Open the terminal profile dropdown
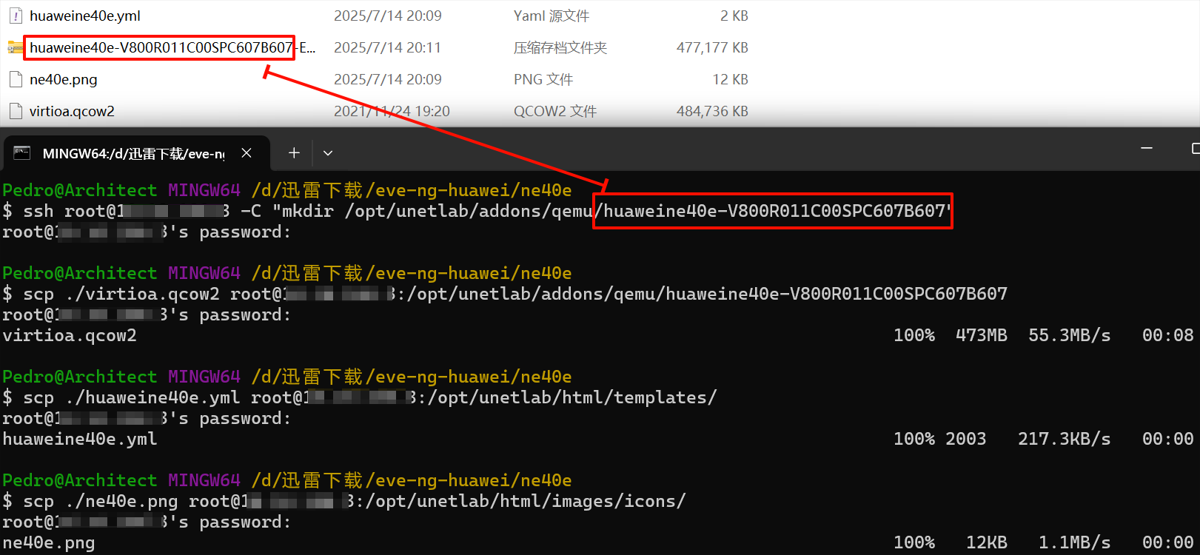 pos(327,153)
